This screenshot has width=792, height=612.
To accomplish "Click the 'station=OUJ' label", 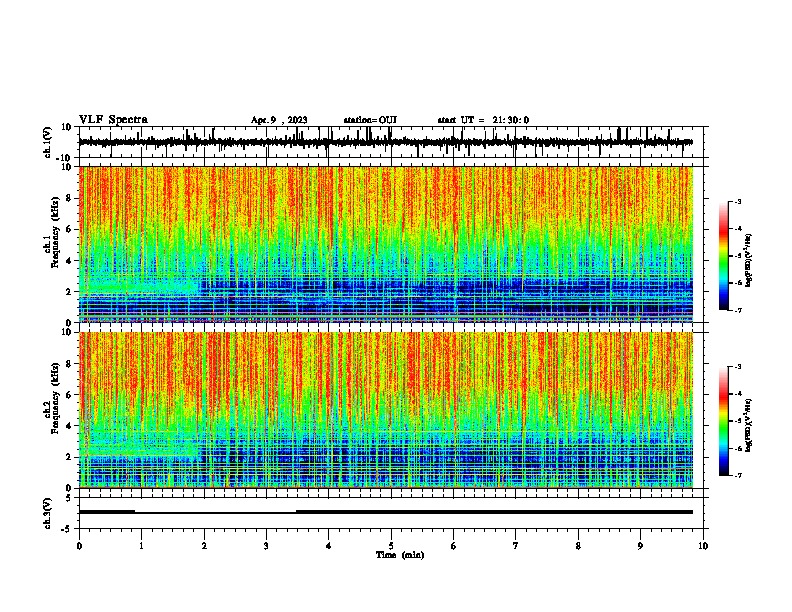I will tap(370, 120).
